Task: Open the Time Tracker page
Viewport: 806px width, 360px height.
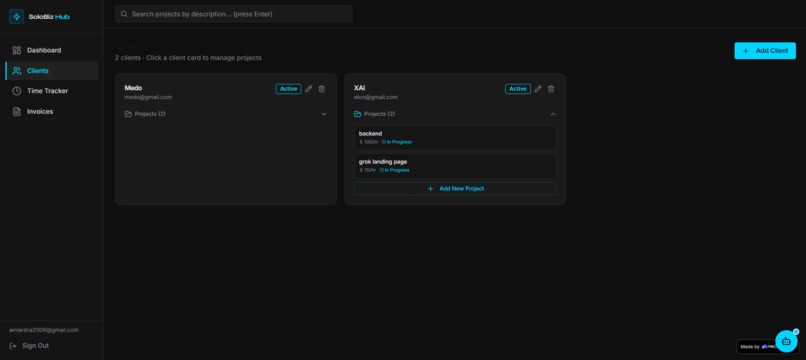Action: coord(51,91)
